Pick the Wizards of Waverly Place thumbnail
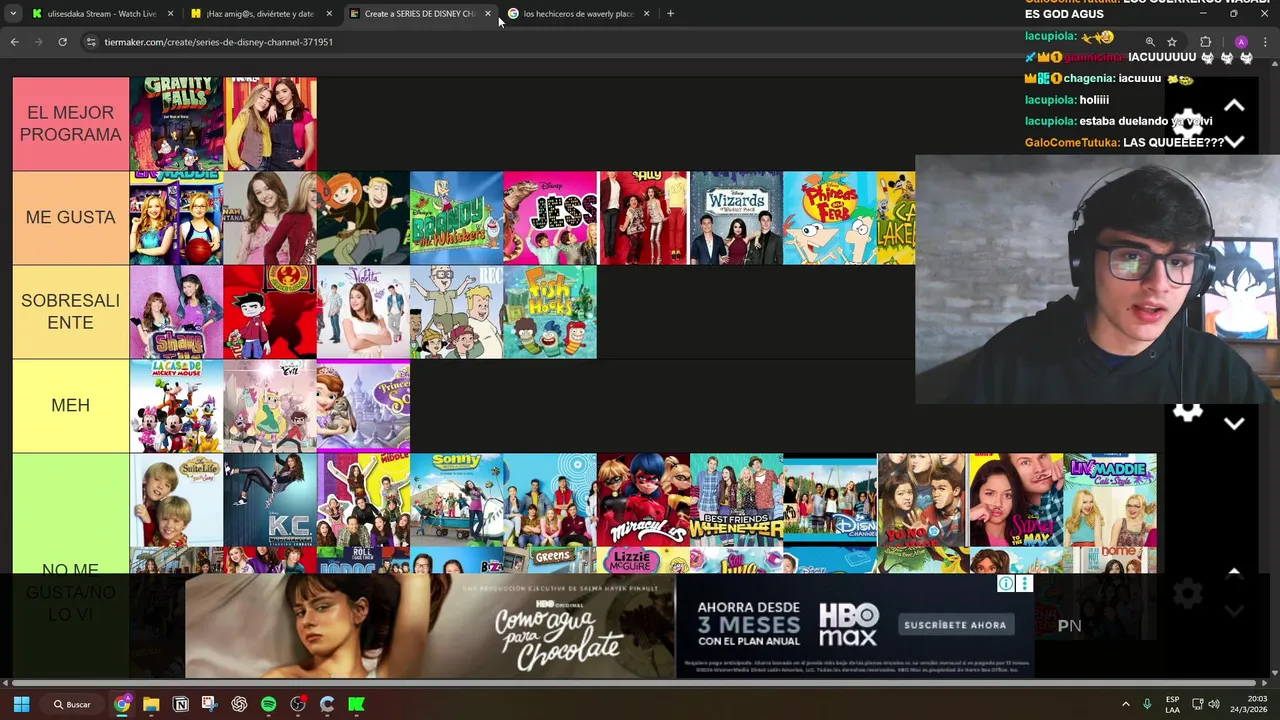 click(736, 218)
